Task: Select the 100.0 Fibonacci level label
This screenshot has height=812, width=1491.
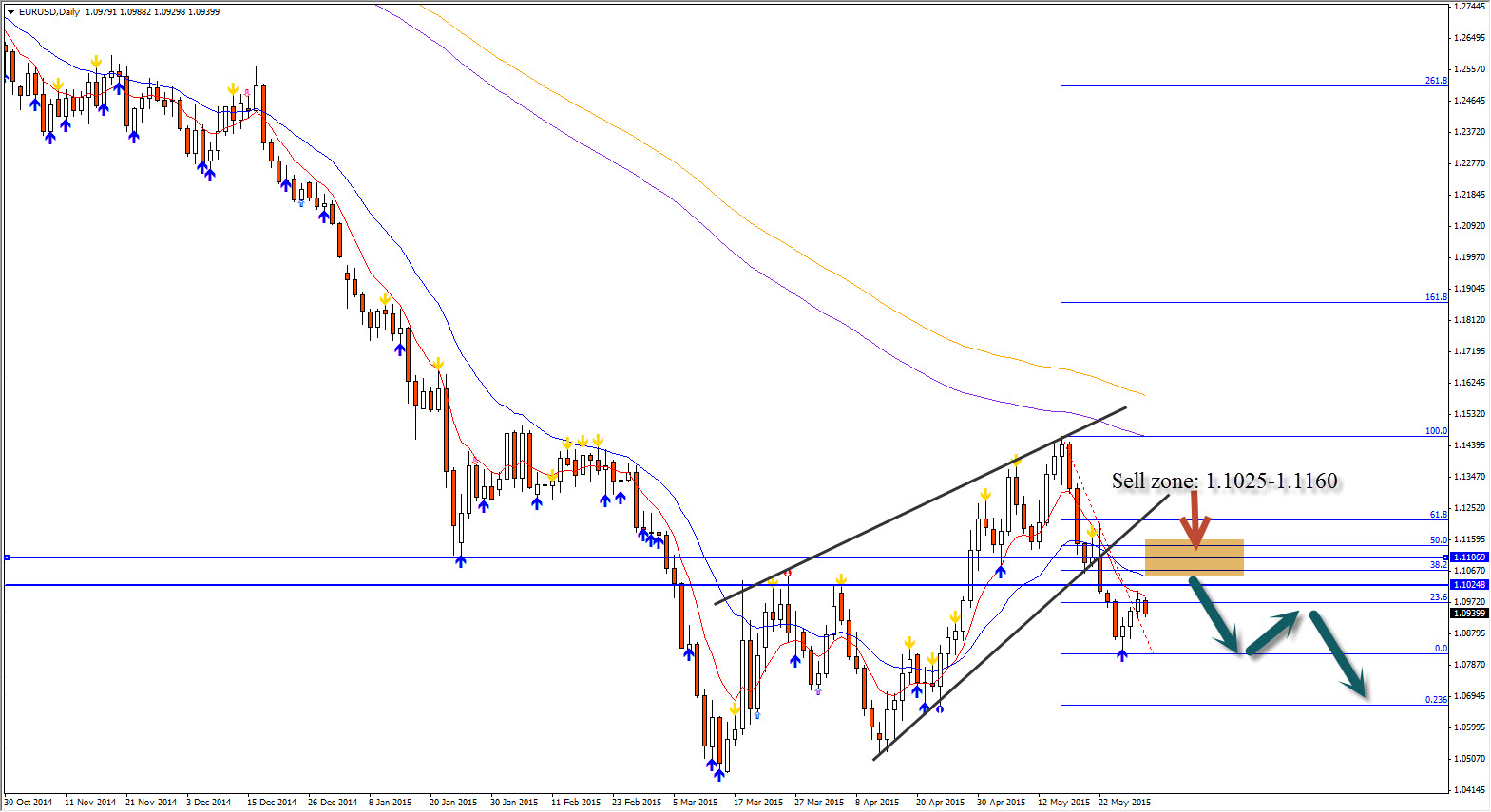Action: pyautogui.click(x=1436, y=431)
